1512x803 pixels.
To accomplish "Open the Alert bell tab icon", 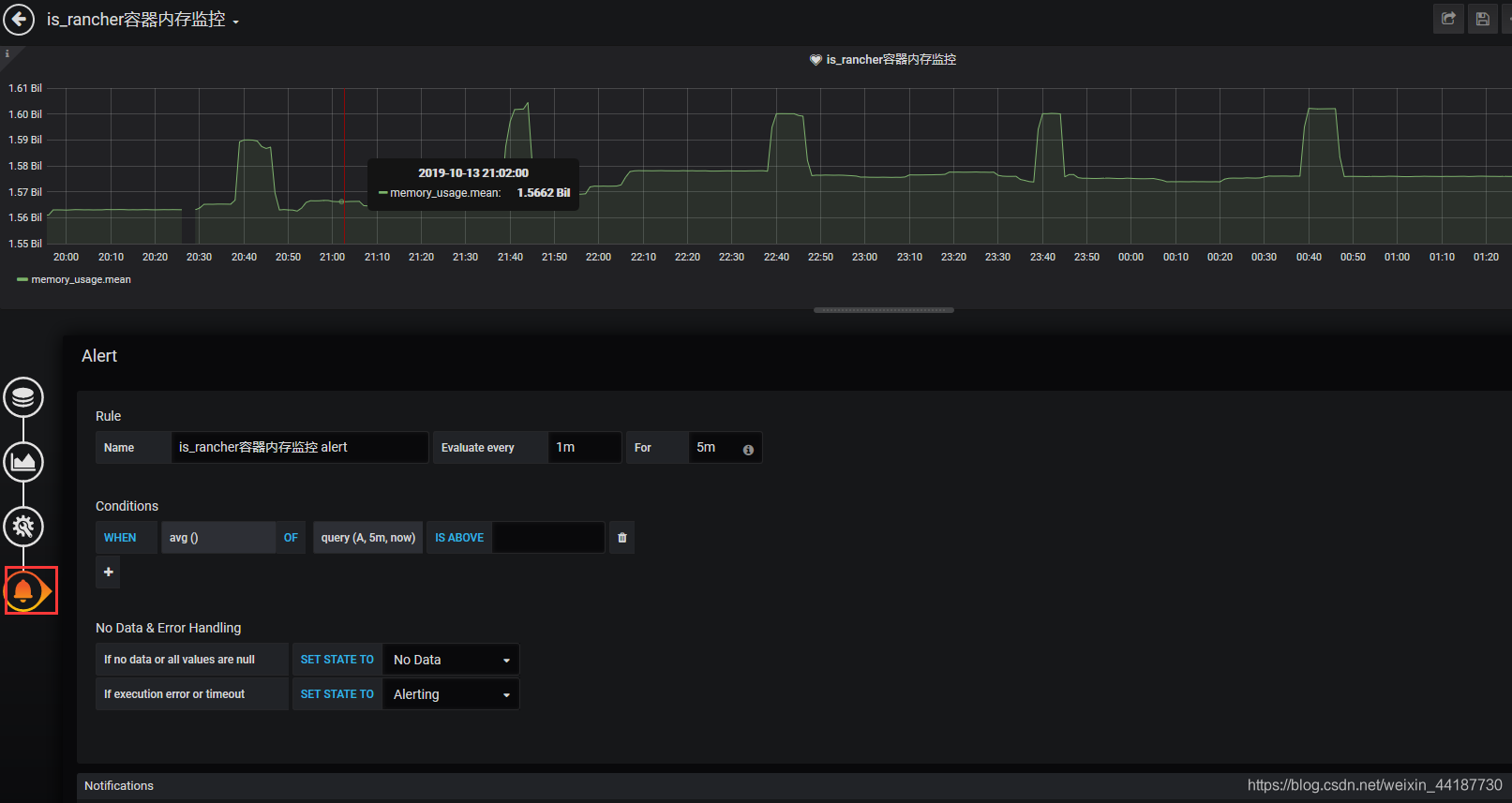I will point(24,591).
